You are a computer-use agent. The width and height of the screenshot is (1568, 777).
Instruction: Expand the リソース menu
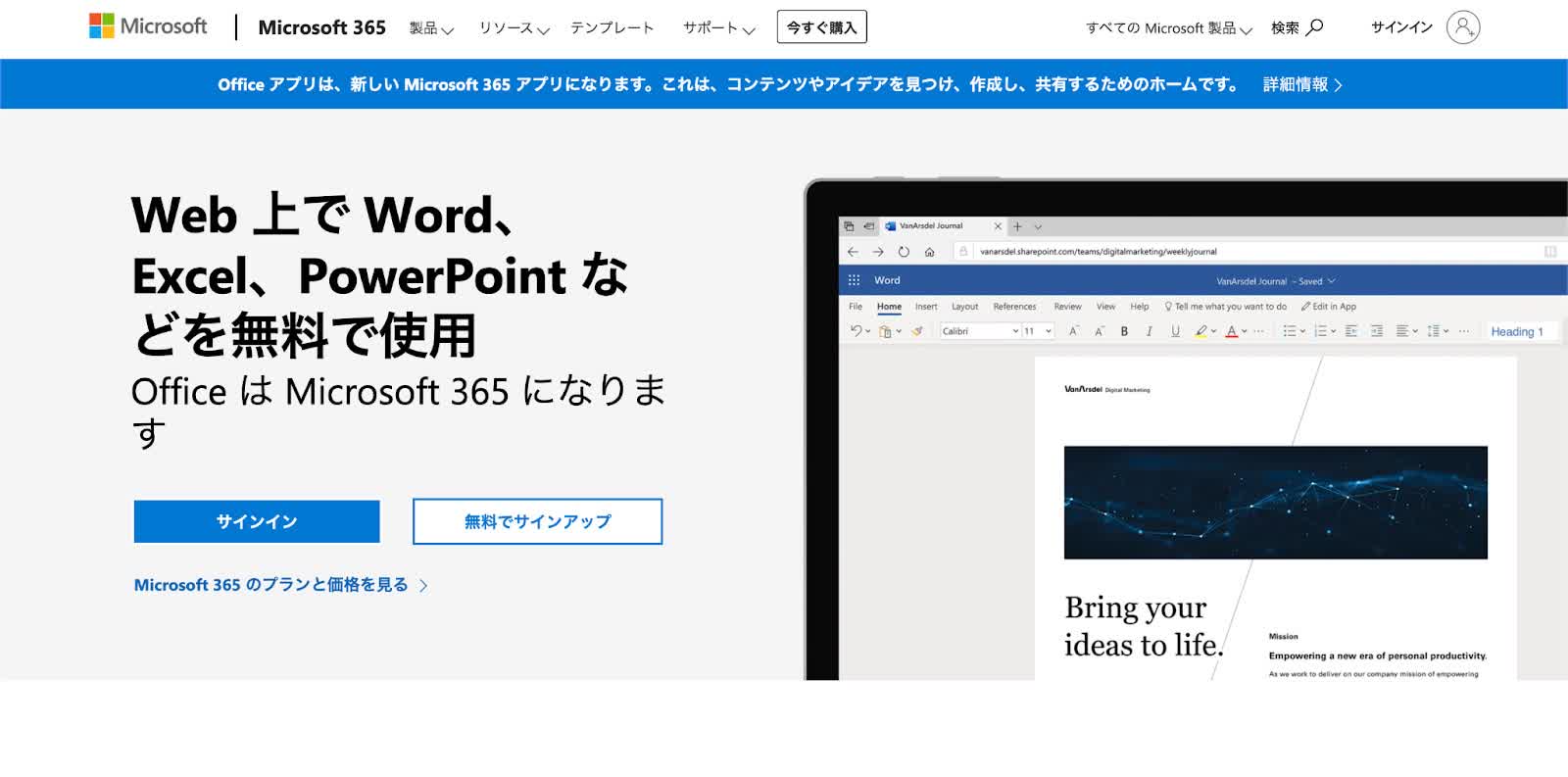pos(514,28)
